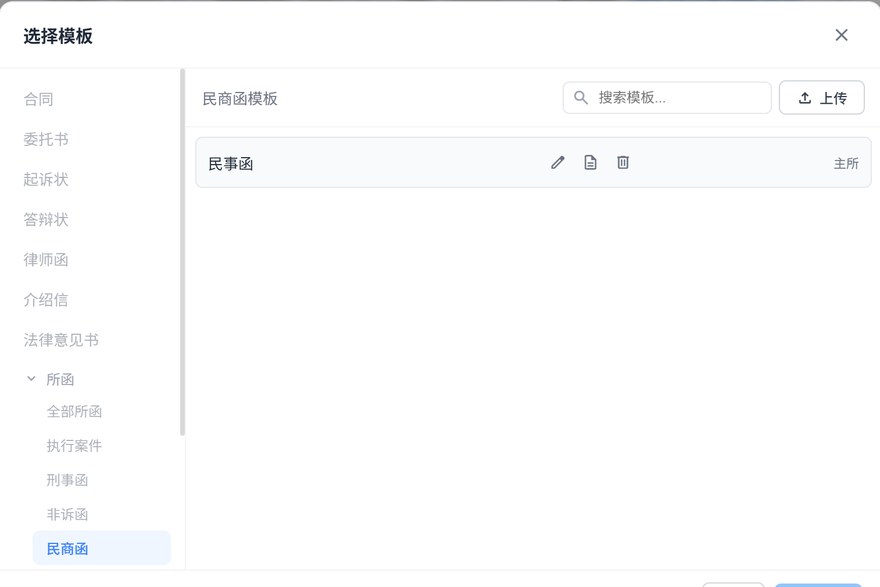Select the 法律意见书 category
The image size is (880, 587).
coord(61,340)
